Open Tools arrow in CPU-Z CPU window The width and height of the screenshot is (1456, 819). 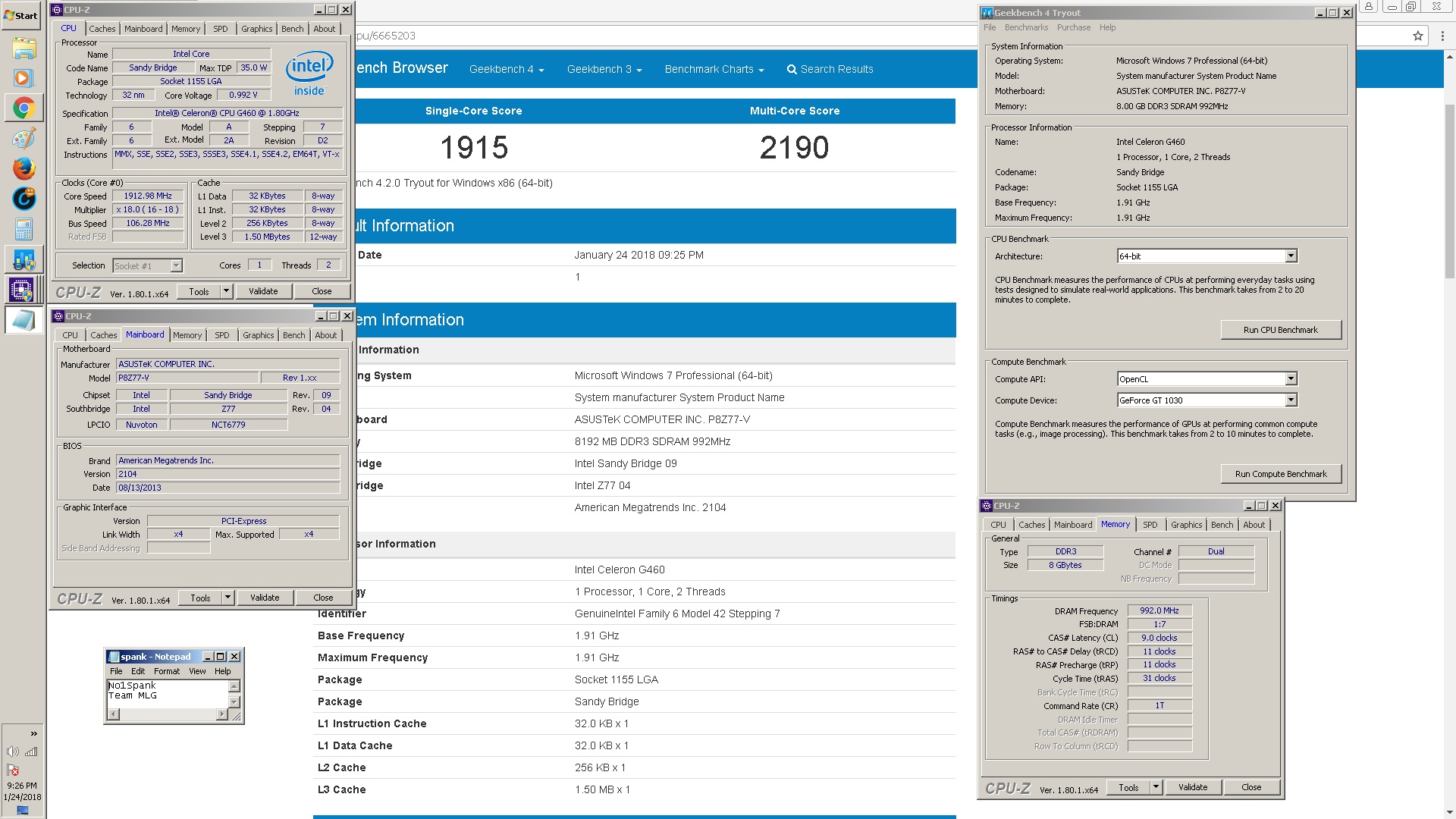coord(226,291)
